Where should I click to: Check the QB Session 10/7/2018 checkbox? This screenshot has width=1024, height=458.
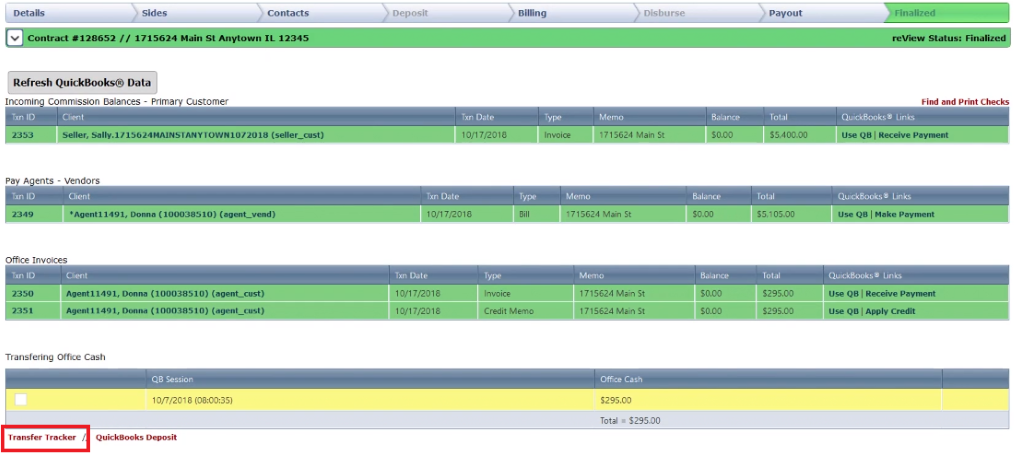coord(21,400)
